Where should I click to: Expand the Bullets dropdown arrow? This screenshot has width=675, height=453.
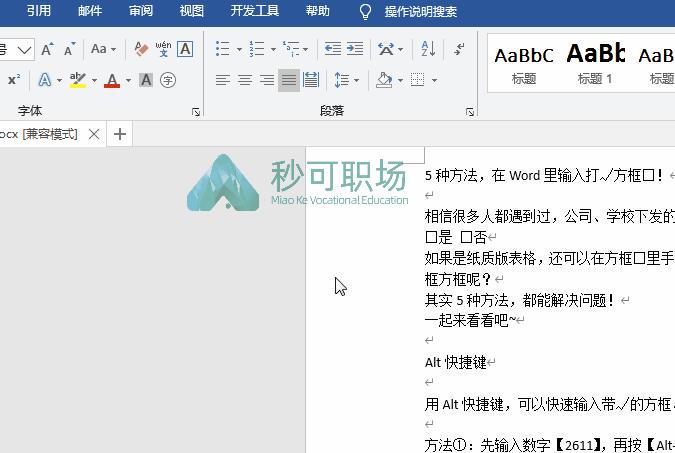239,50
